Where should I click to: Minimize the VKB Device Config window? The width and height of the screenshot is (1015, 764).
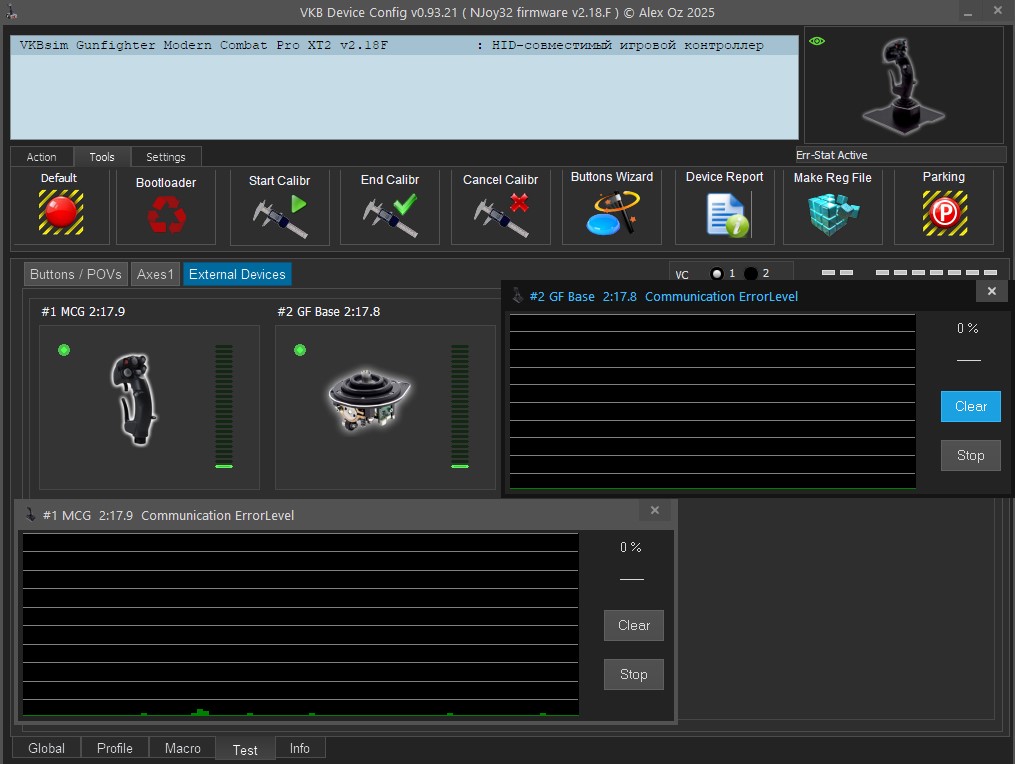tap(968, 12)
